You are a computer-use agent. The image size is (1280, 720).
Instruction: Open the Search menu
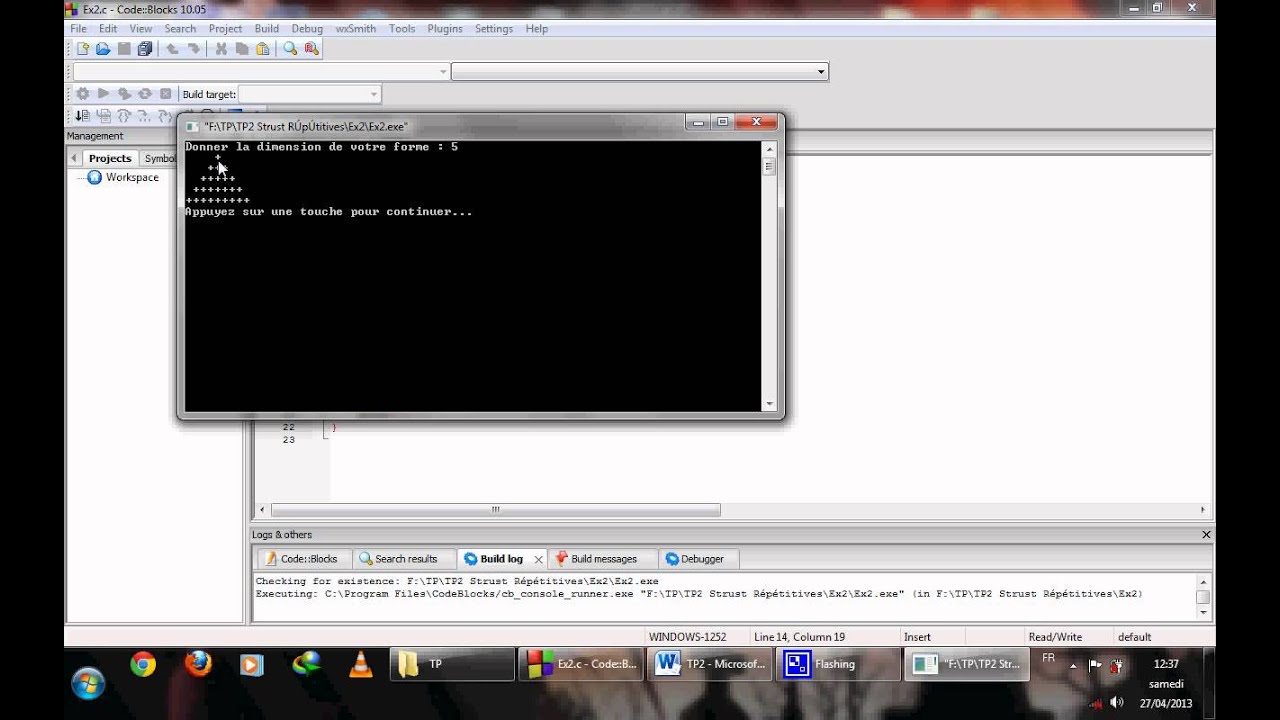click(x=180, y=29)
